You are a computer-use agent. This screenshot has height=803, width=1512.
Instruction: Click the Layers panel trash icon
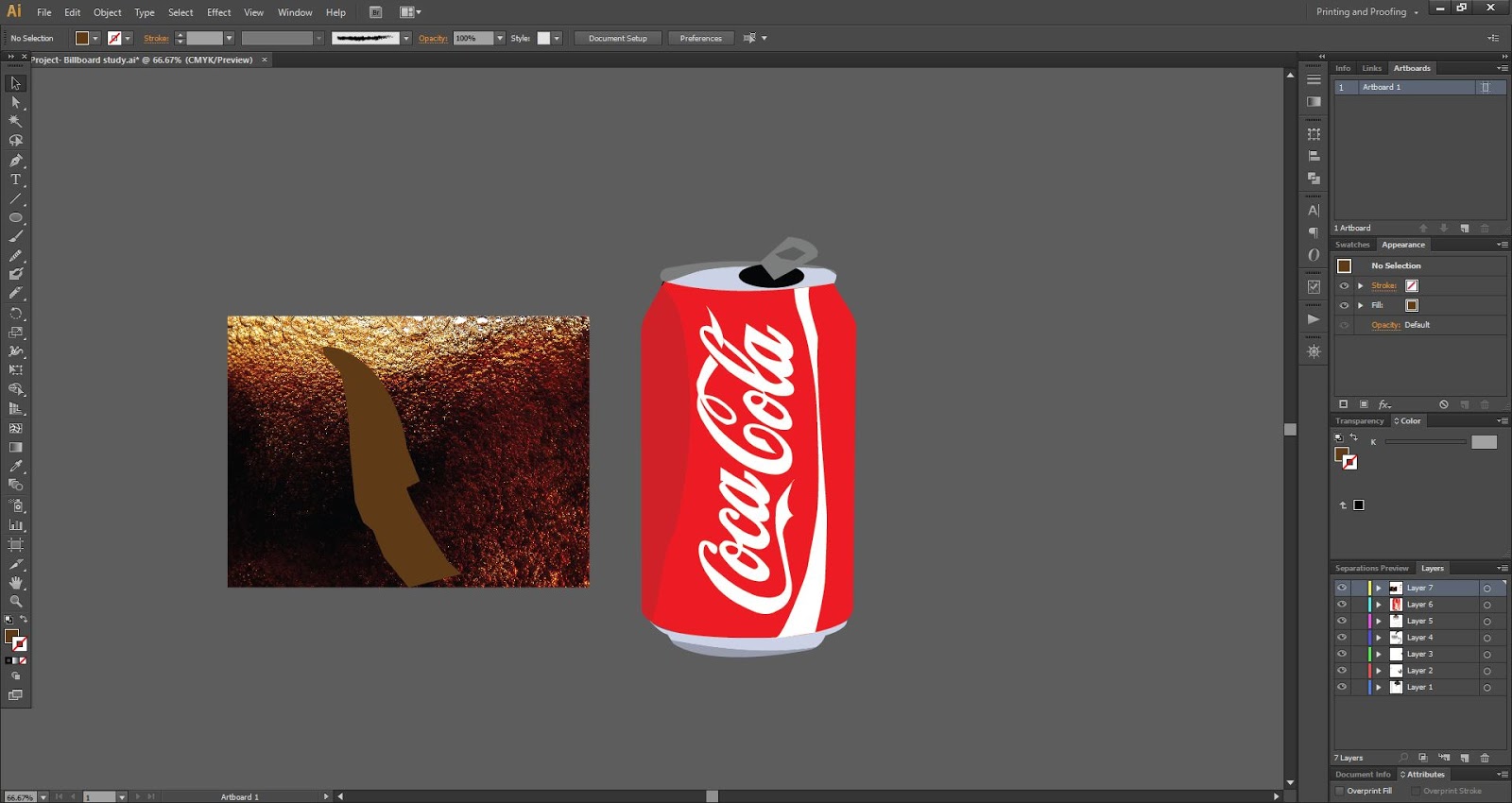1485,758
